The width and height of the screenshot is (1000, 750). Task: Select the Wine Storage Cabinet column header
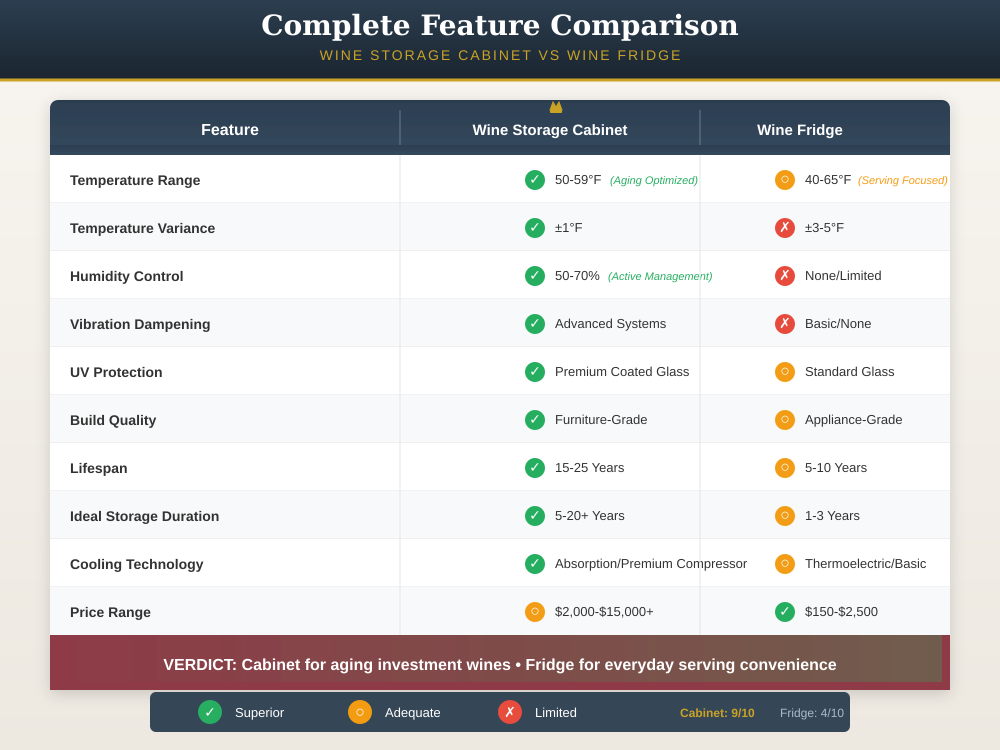coord(550,130)
